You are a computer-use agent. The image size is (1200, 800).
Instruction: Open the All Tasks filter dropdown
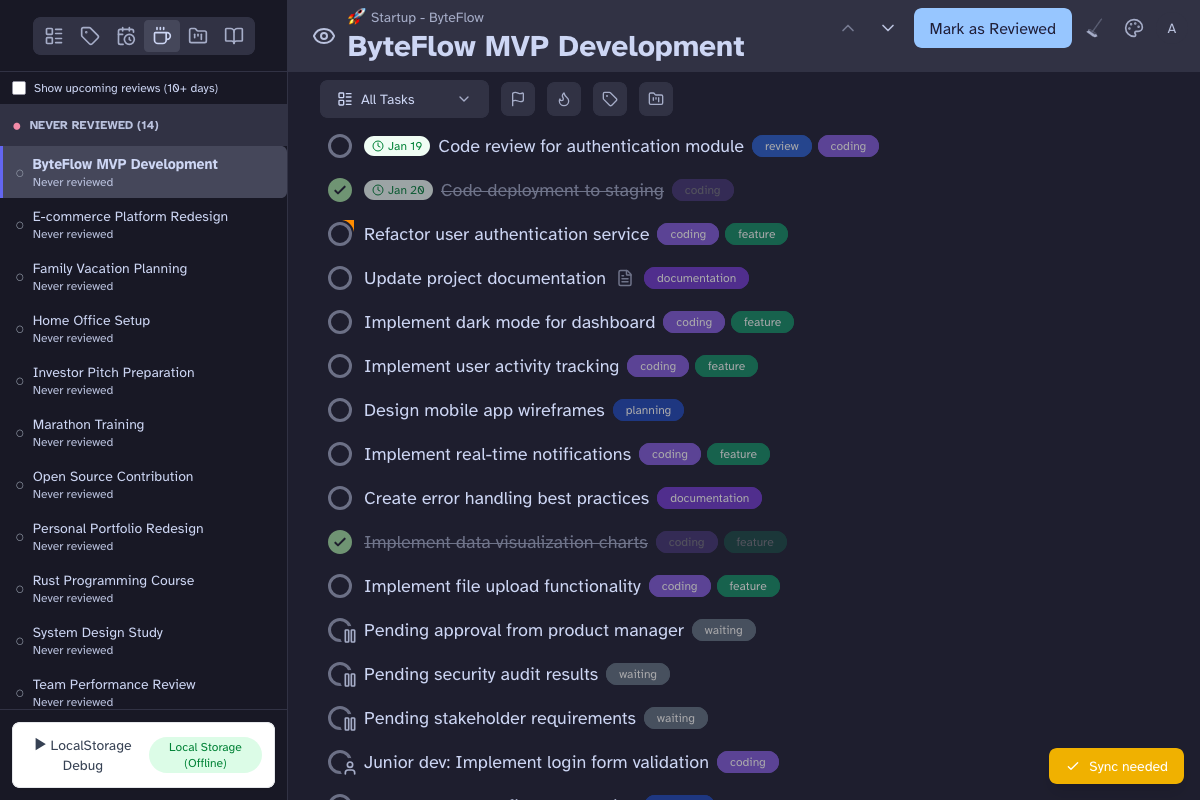(404, 99)
